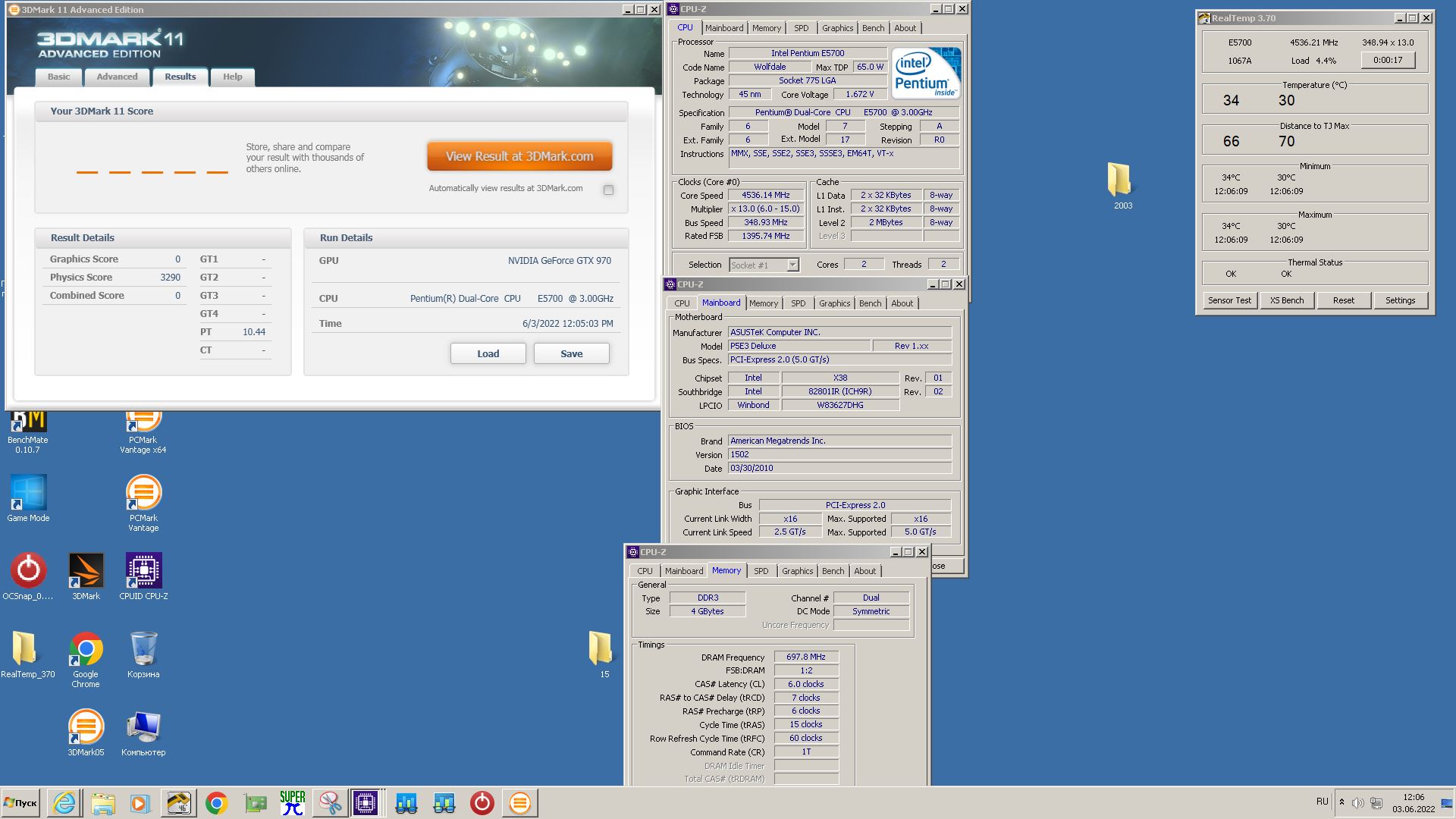Click View Result at 3DMark.com button
The height and width of the screenshot is (819, 1456).
[519, 156]
